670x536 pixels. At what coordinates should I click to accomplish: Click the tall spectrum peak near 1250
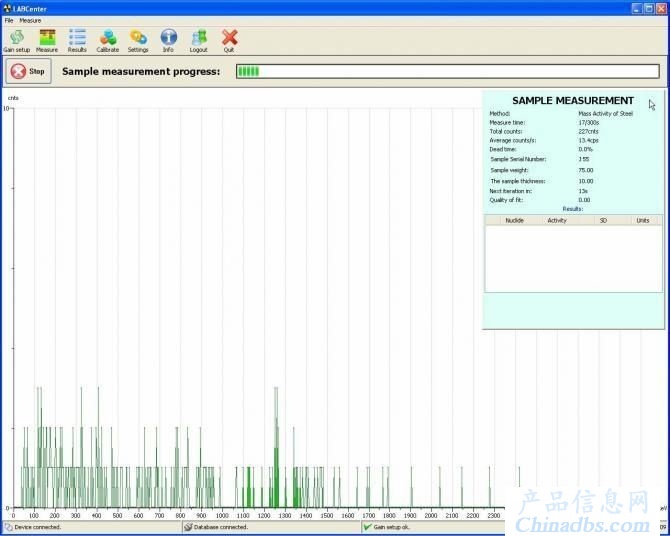tap(276, 447)
